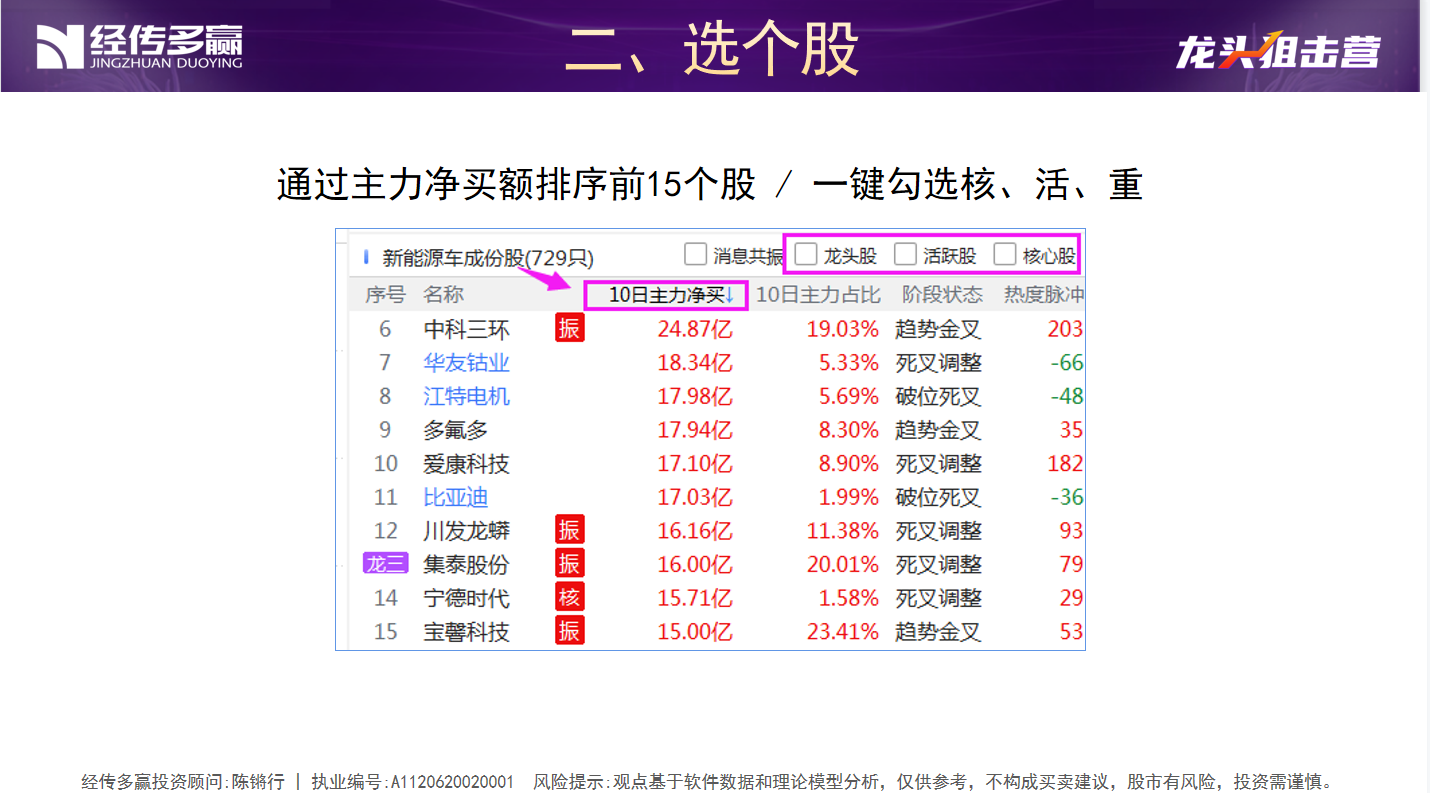Click the -66 heat pulse value
Screen dimensions: 1430x793
(x=1067, y=363)
